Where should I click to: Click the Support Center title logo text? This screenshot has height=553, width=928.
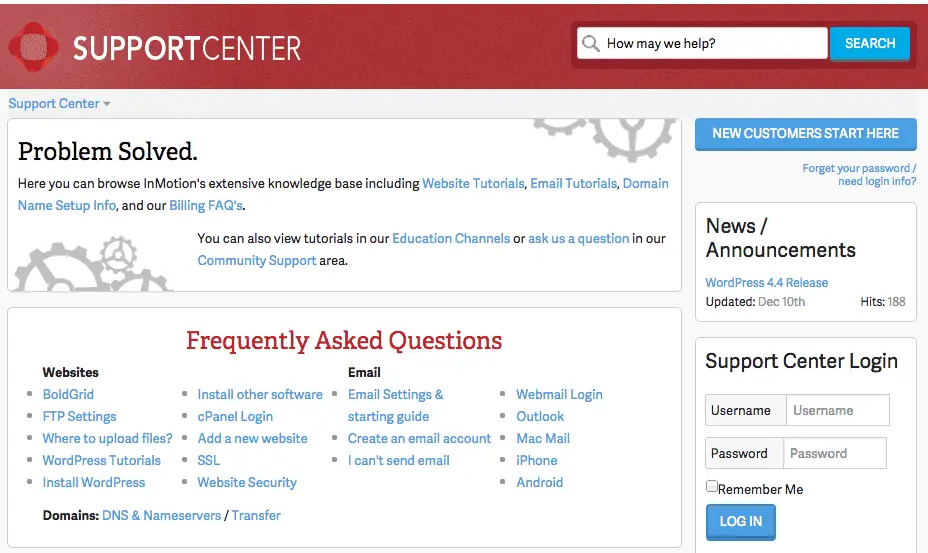point(186,48)
